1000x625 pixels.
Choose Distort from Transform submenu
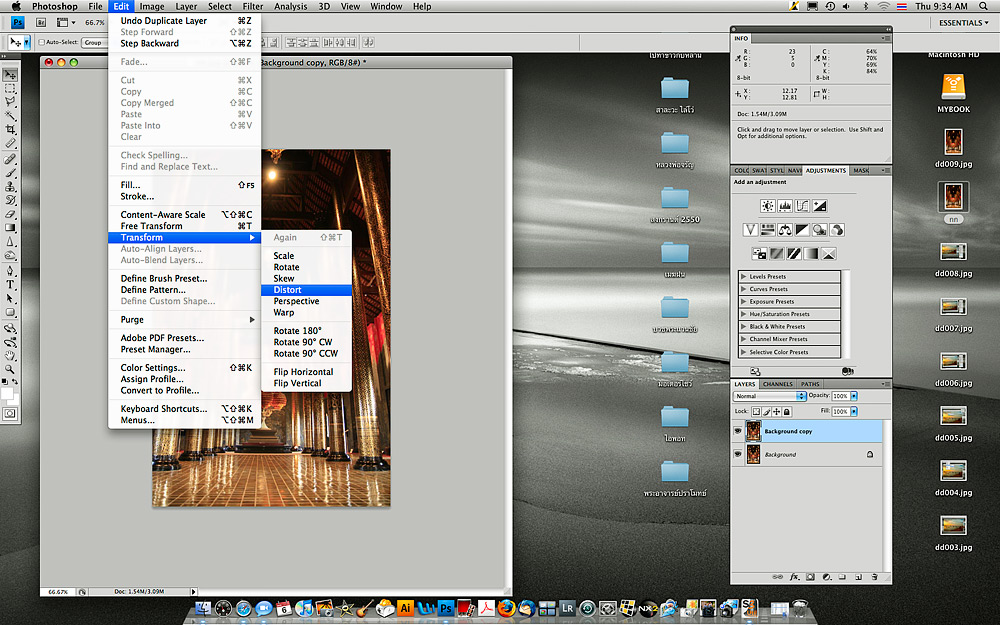click(287, 290)
